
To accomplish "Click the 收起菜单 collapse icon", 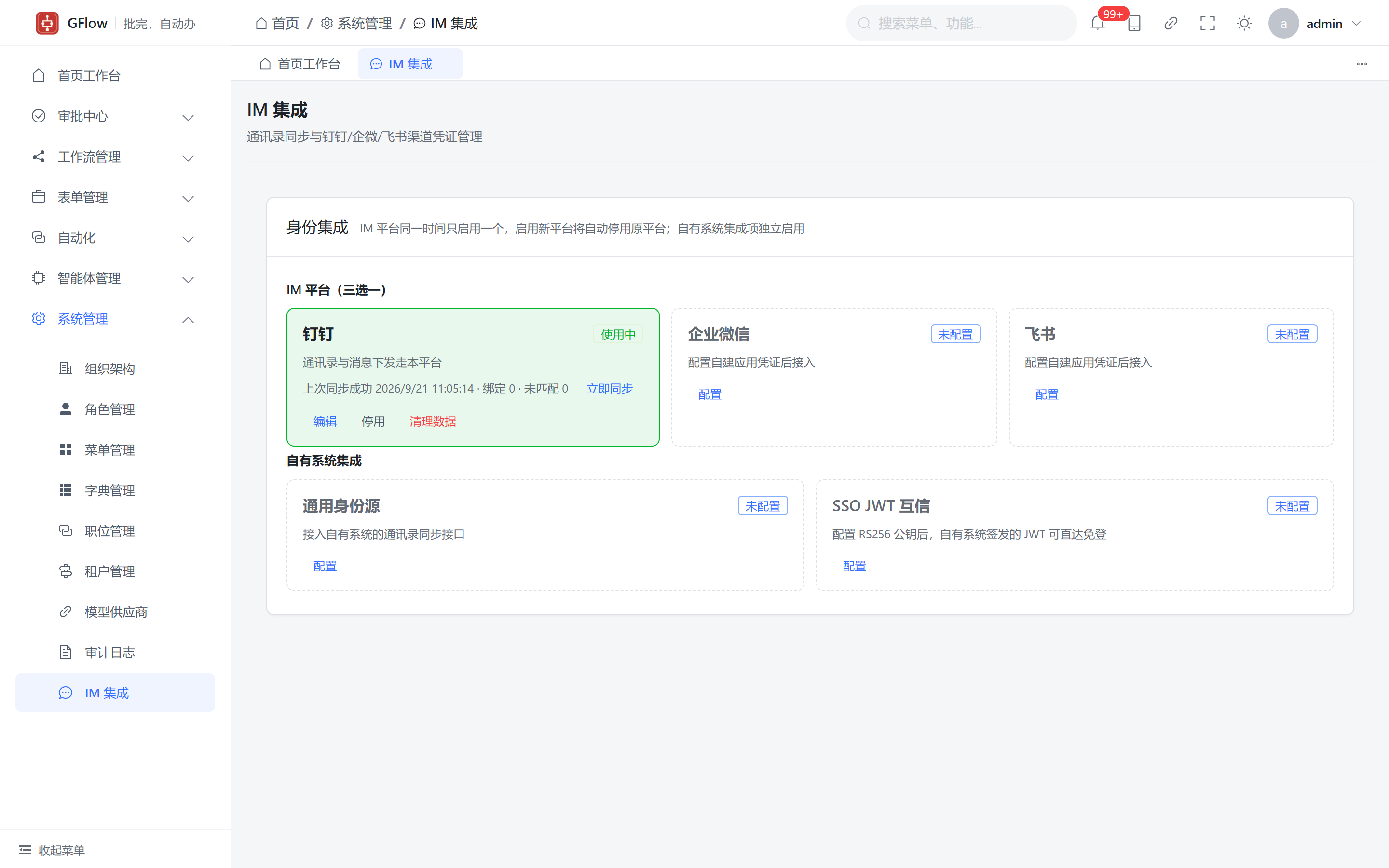I will [25, 850].
